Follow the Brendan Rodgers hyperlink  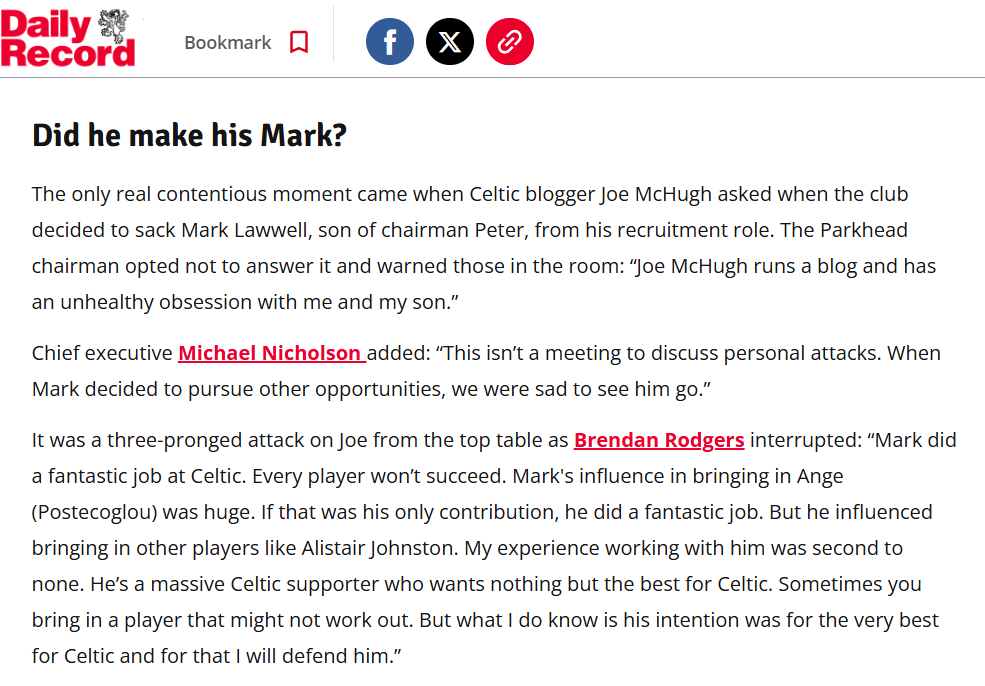[659, 440]
